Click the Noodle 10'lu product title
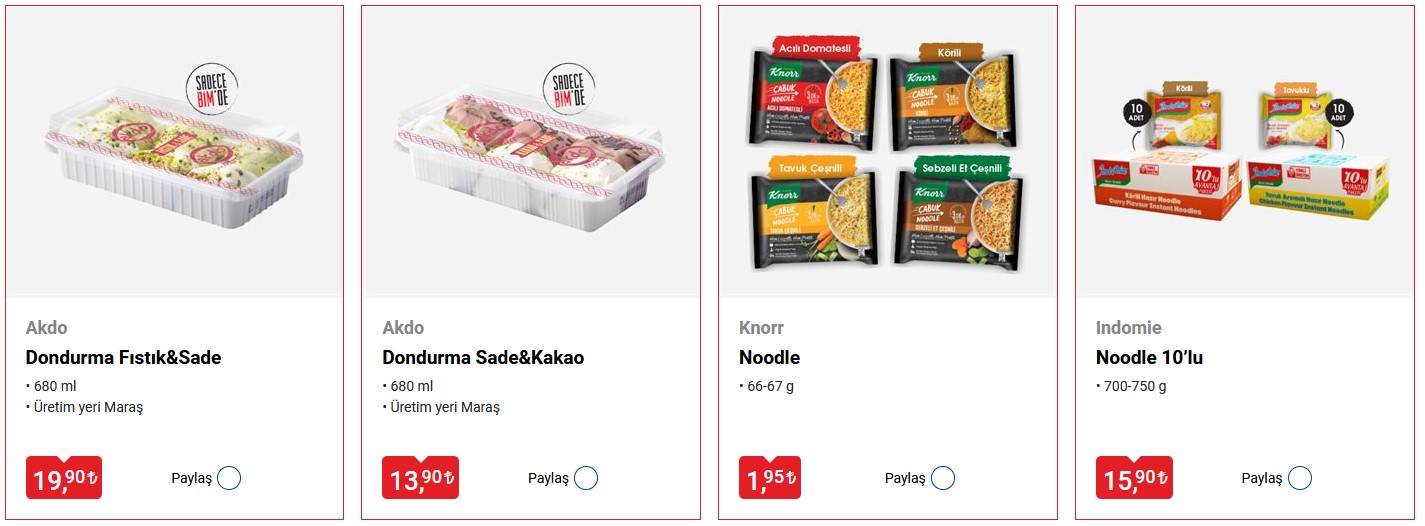Image resolution: width=1425 pixels, height=526 pixels. pos(1149,358)
